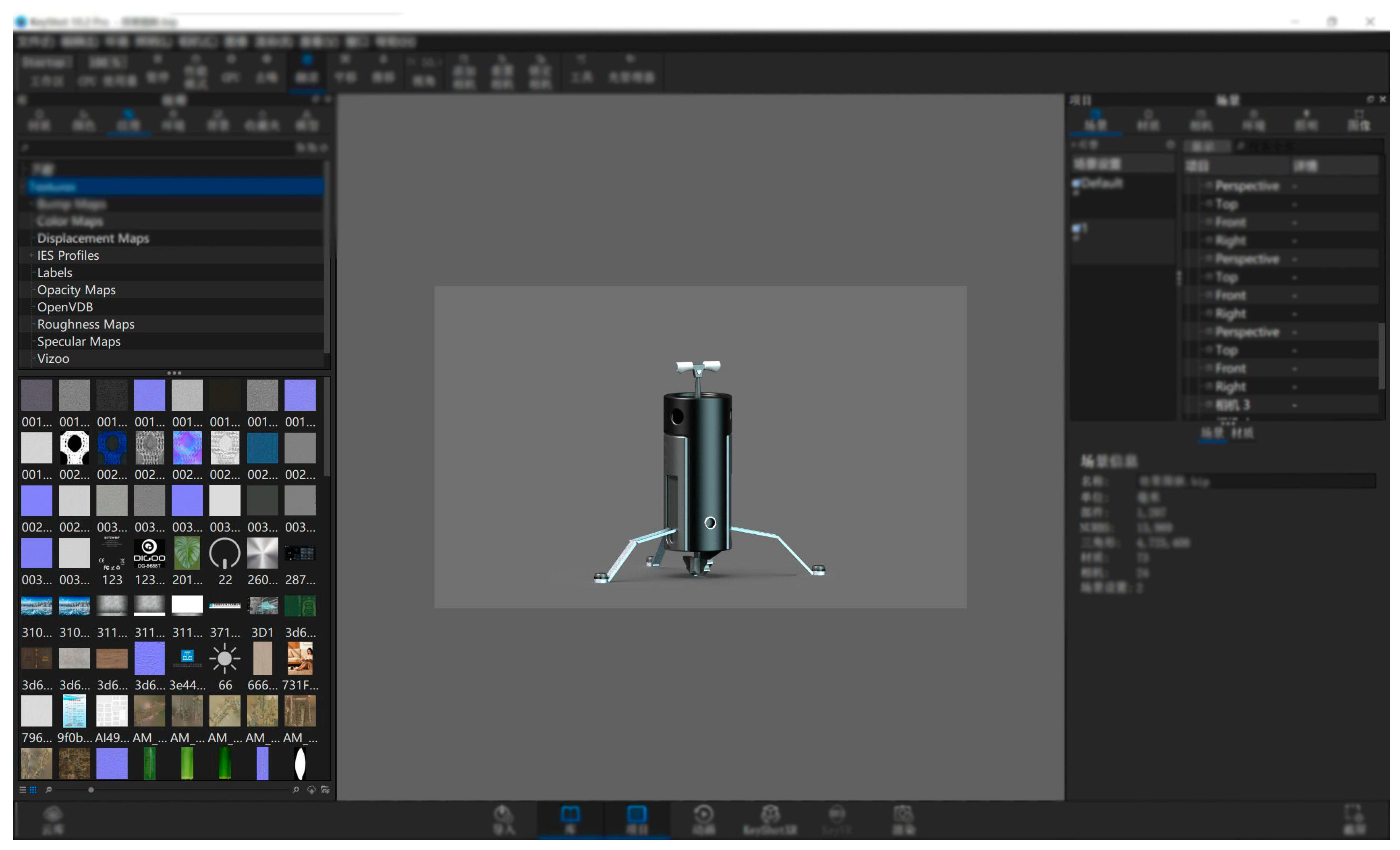Click the upload to cloud icon in library
Image resolution: width=1400 pixels, height=850 pixels.
click(311, 790)
